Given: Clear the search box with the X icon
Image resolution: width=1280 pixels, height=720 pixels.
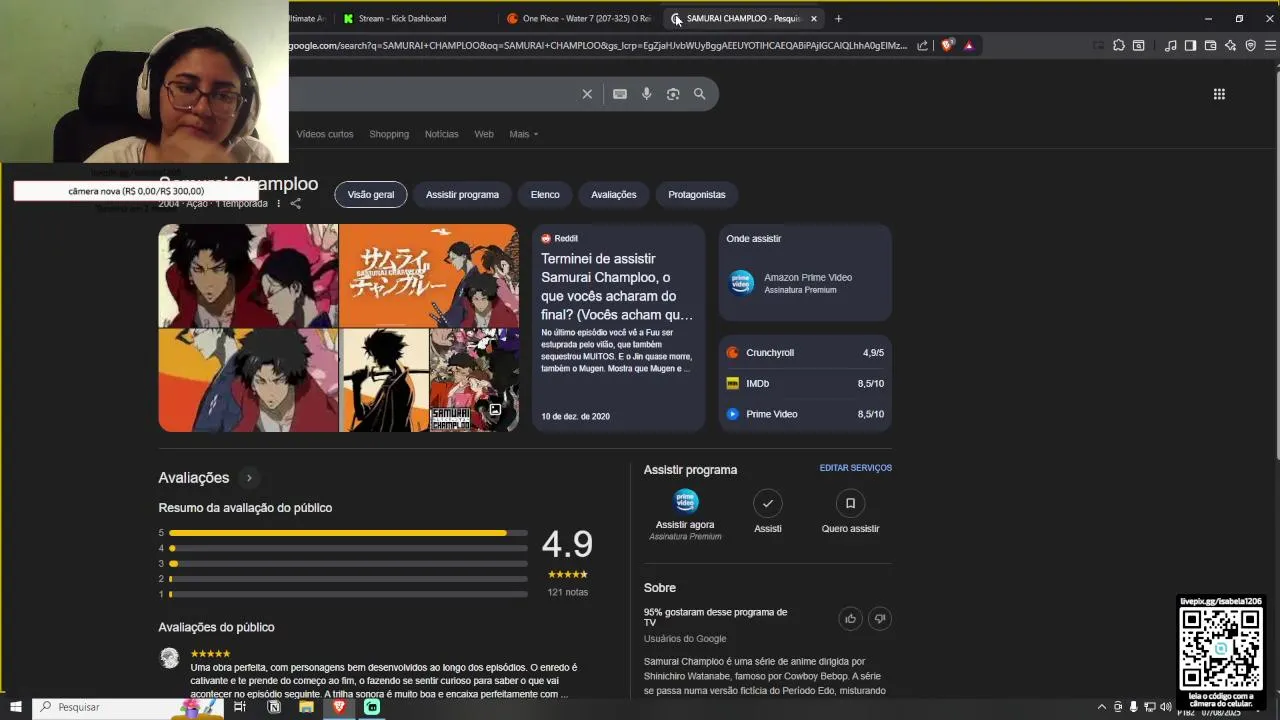Looking at the screenshot, I should tap(587, 94).
